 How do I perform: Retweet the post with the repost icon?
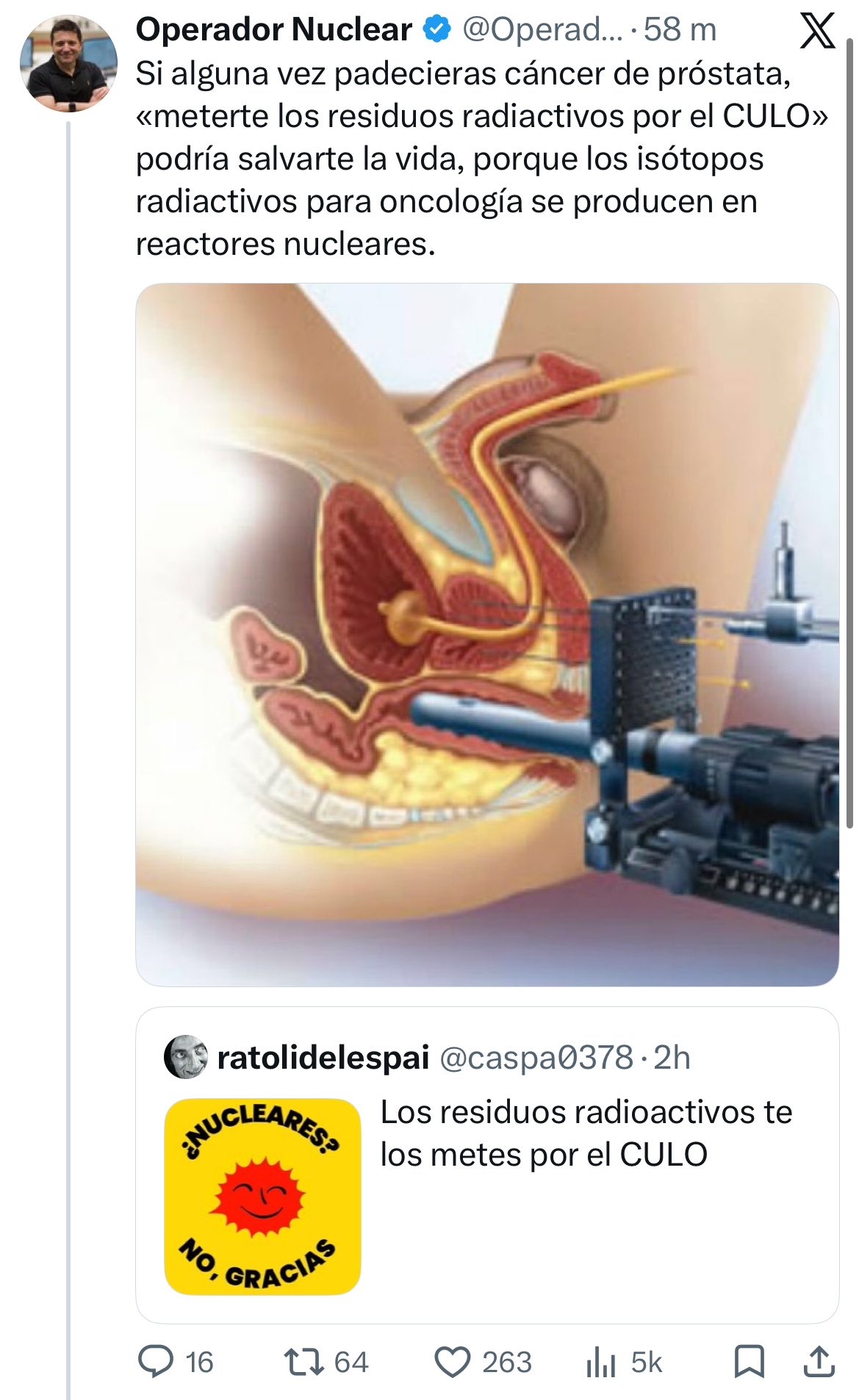tap(304, 1362)
